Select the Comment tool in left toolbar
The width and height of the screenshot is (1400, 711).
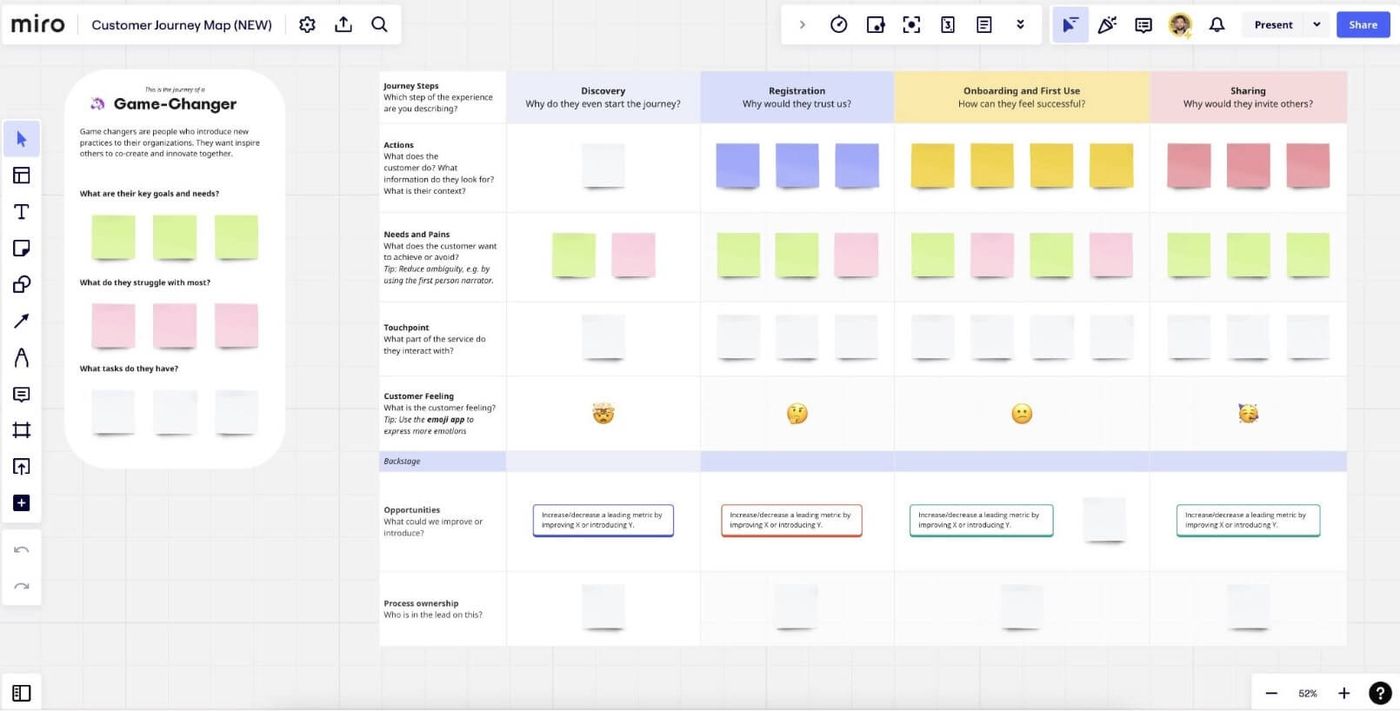tap(21, 394)
